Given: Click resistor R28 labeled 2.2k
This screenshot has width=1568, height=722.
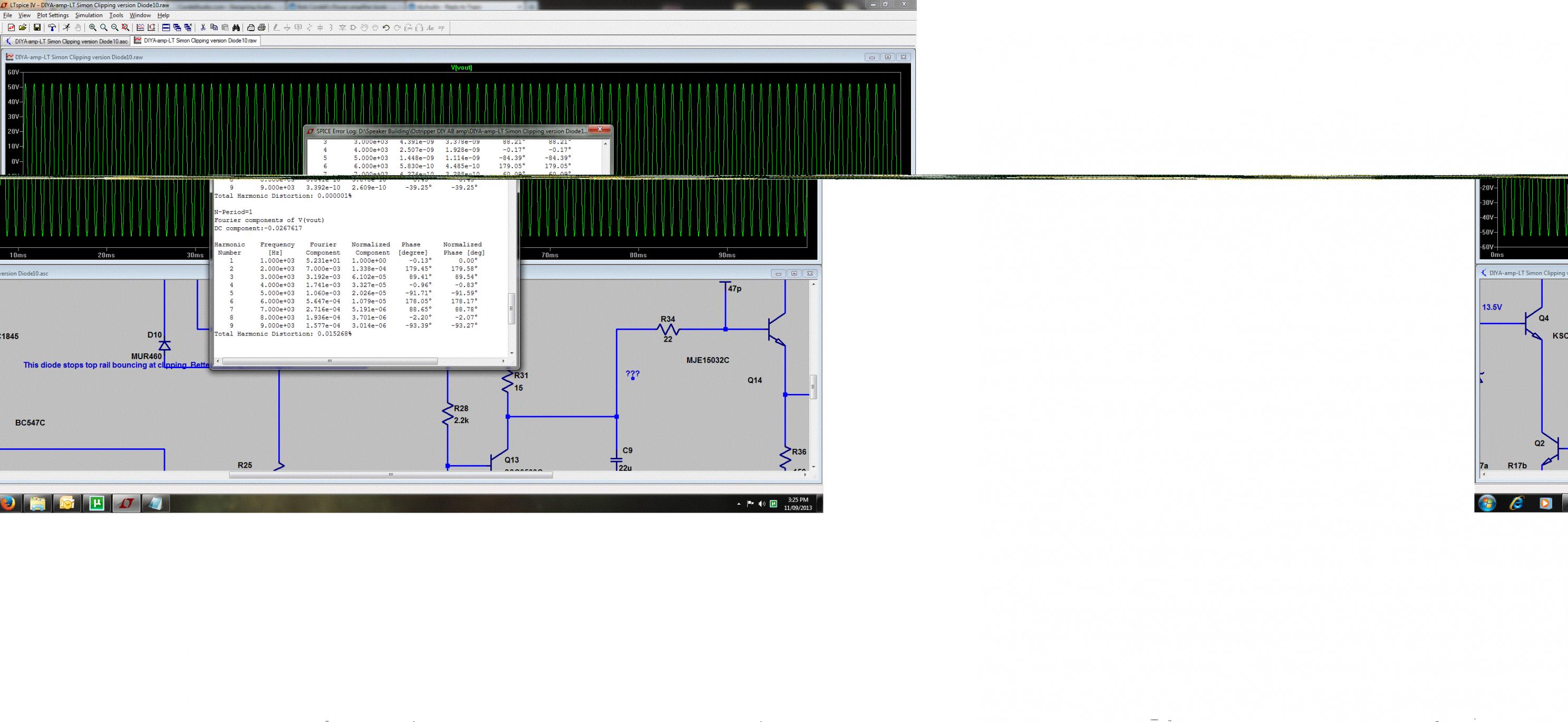Looking at the screenshot, I should tap(448, 414).
